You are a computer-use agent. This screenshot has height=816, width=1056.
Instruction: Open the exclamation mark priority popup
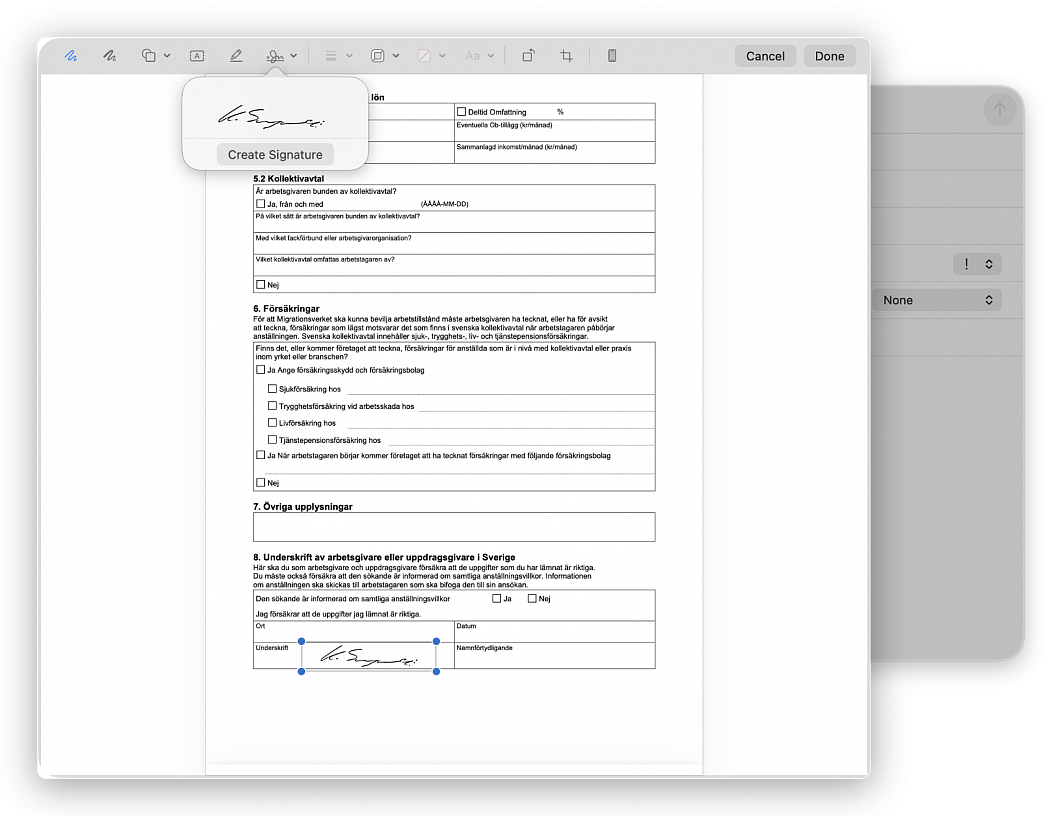(977, 264)
